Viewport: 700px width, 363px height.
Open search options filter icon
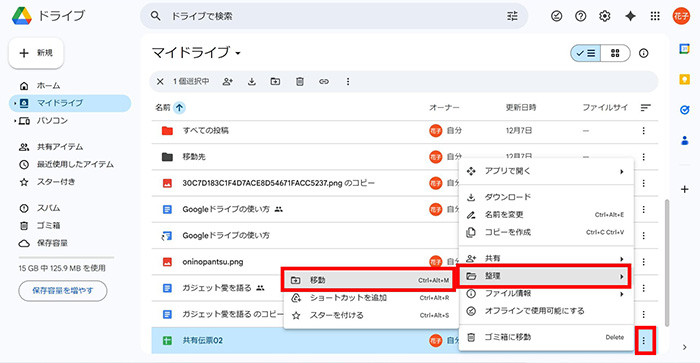click(x=512, y=17)
